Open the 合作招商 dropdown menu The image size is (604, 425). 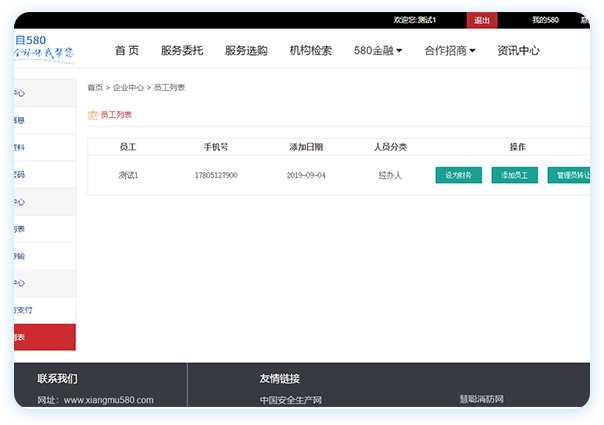pyautogui.click(x=449, y=51)
